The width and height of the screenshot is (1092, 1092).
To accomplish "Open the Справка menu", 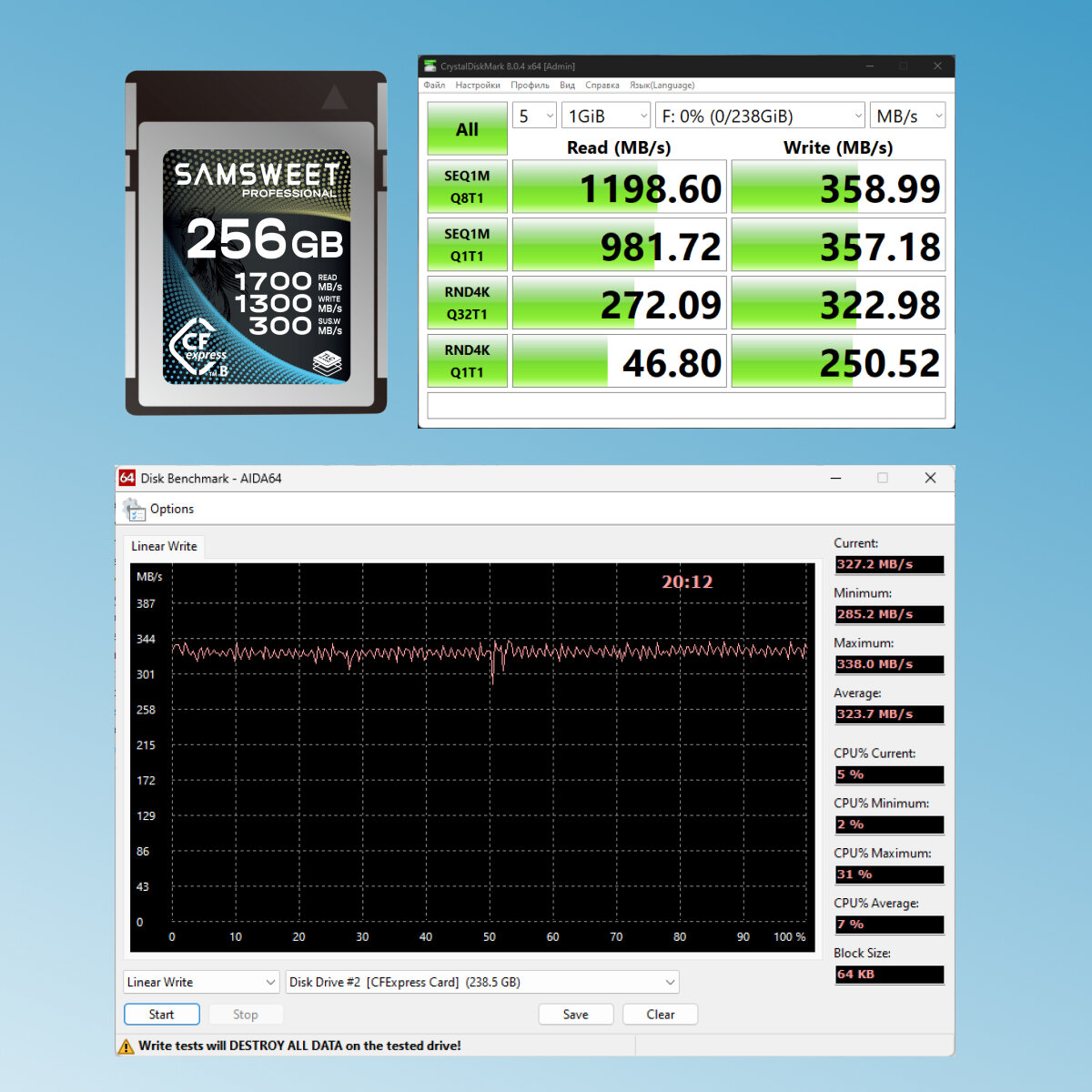I will click(x=602, y=86).
